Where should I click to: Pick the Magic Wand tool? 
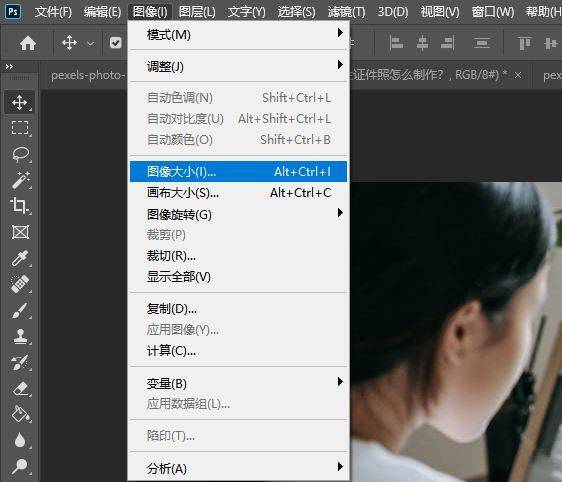[20, 180]
